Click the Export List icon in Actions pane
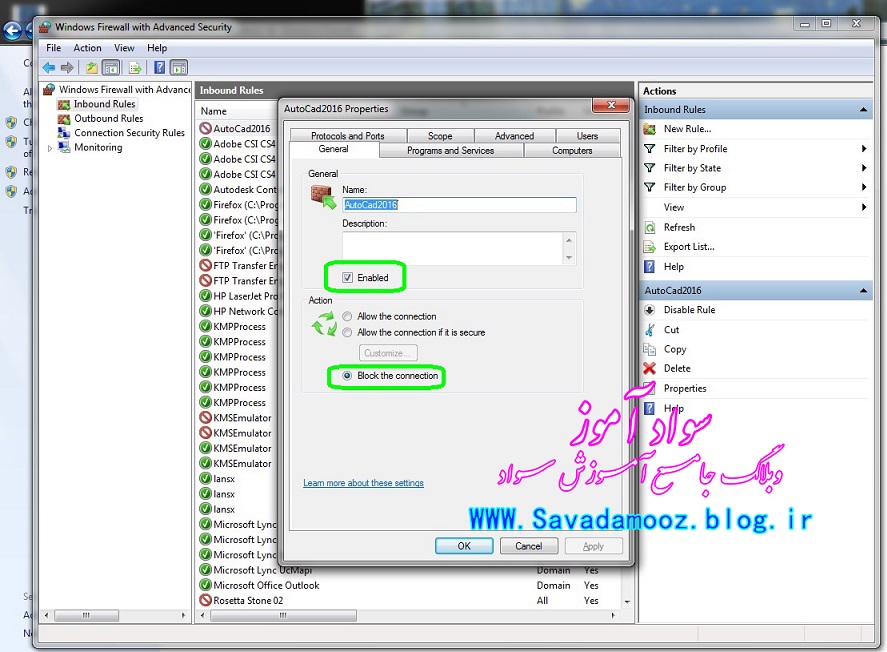This screenshot has width=887, height=652. tap(649, 247)
